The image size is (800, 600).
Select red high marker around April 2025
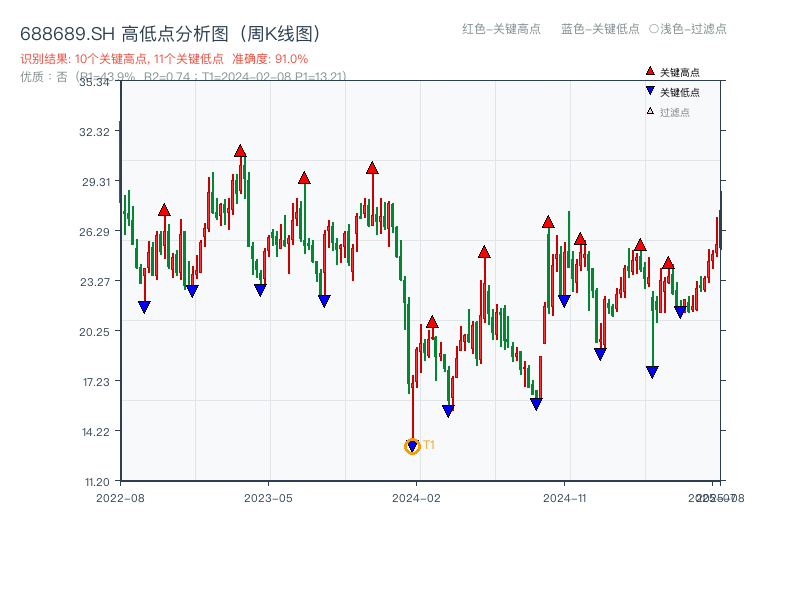click(x=640, y=245)
